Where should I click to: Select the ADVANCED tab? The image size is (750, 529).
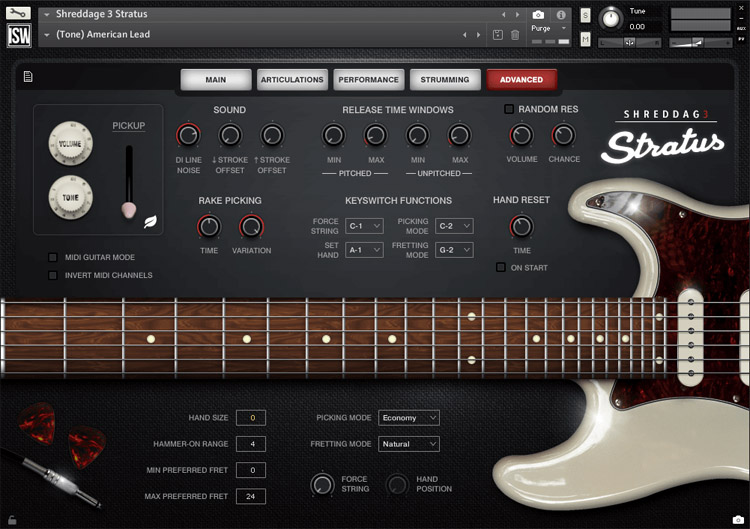(x=521, y=79)
